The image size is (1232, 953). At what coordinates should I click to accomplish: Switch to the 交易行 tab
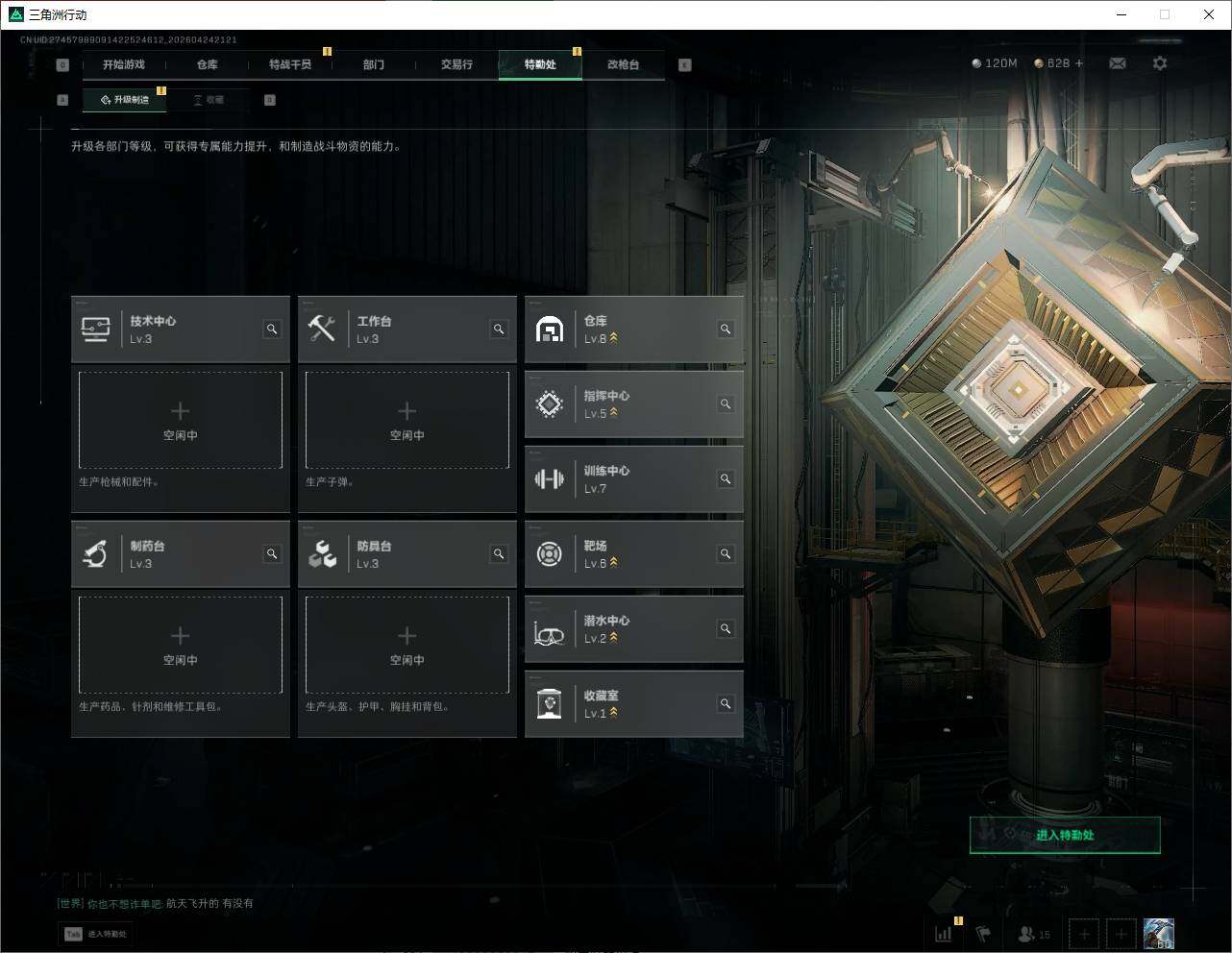(x=456, y=64)
